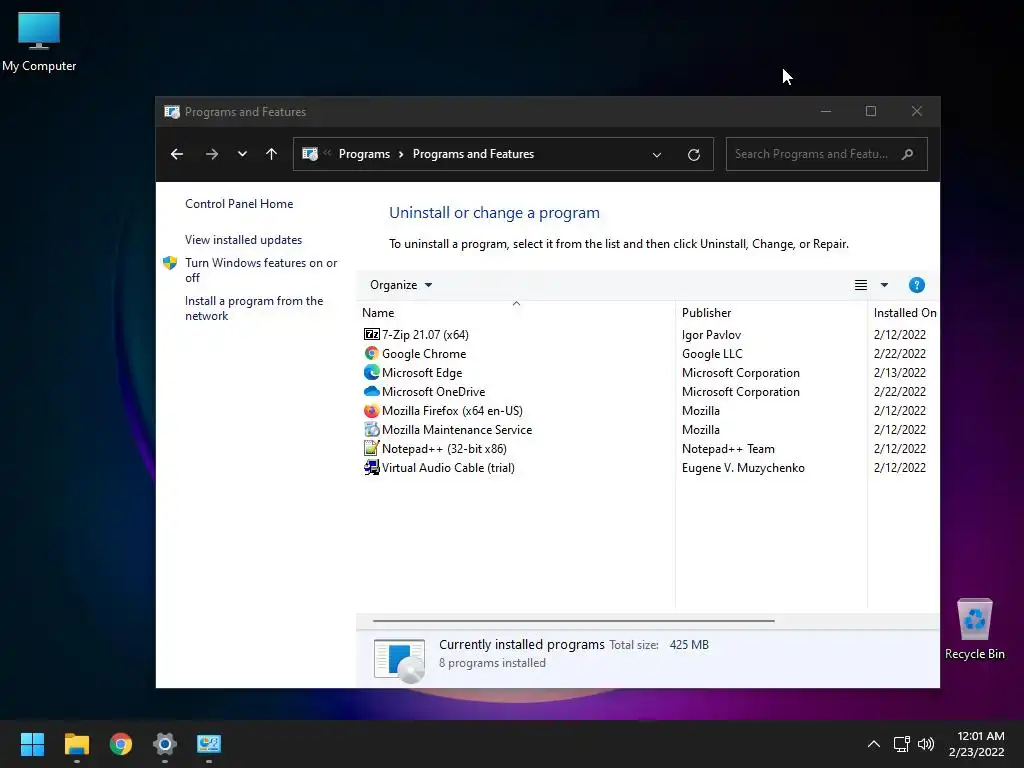Select the Microsoft OneDrive program name
This screenshot has height=768, width=1024.
[x=434, y=391]
